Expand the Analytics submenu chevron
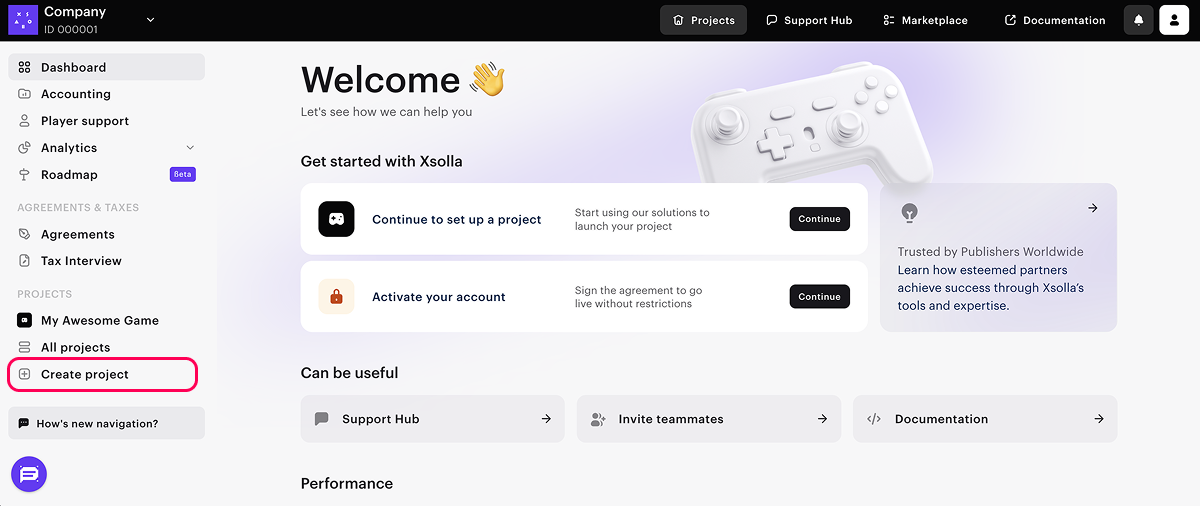Image resolution: width=1200 pixels, height=506 pixels. (x=190, y=148)
